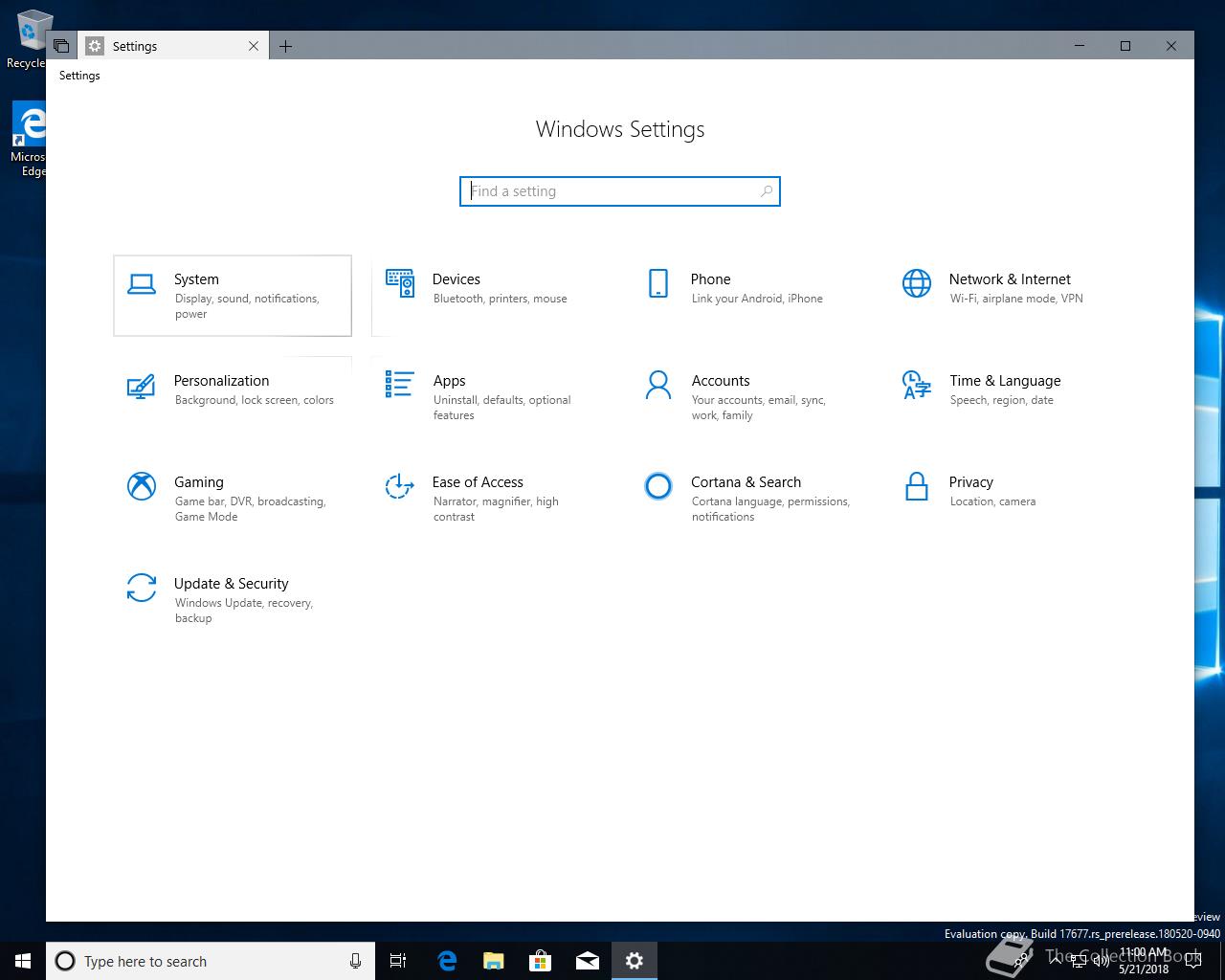Screen dimensions: 1225x980
Task: Close the Settings tab
Action: pos(254,46)
